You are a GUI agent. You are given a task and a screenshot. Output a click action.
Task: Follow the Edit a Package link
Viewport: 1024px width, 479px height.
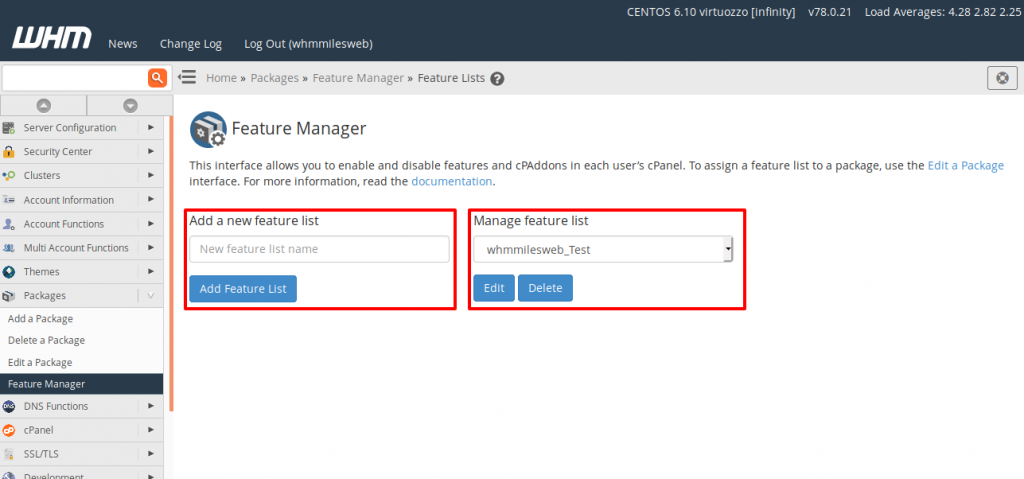[x=965, y=166]
